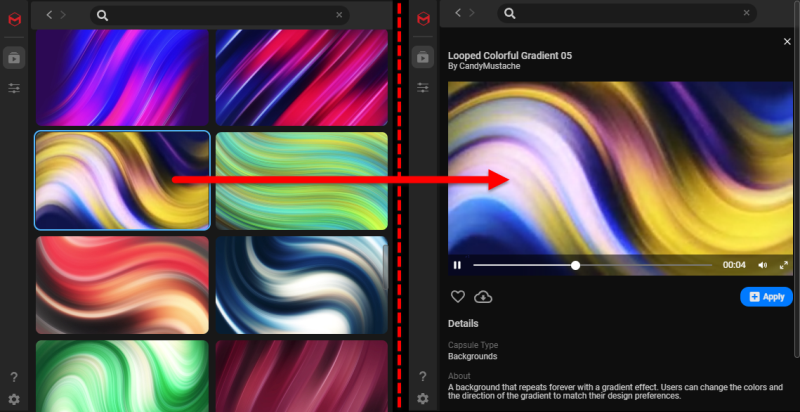Close the Looped Colorful Gradient 05 details
The image size is (800, 412).
tap(787, 41)
